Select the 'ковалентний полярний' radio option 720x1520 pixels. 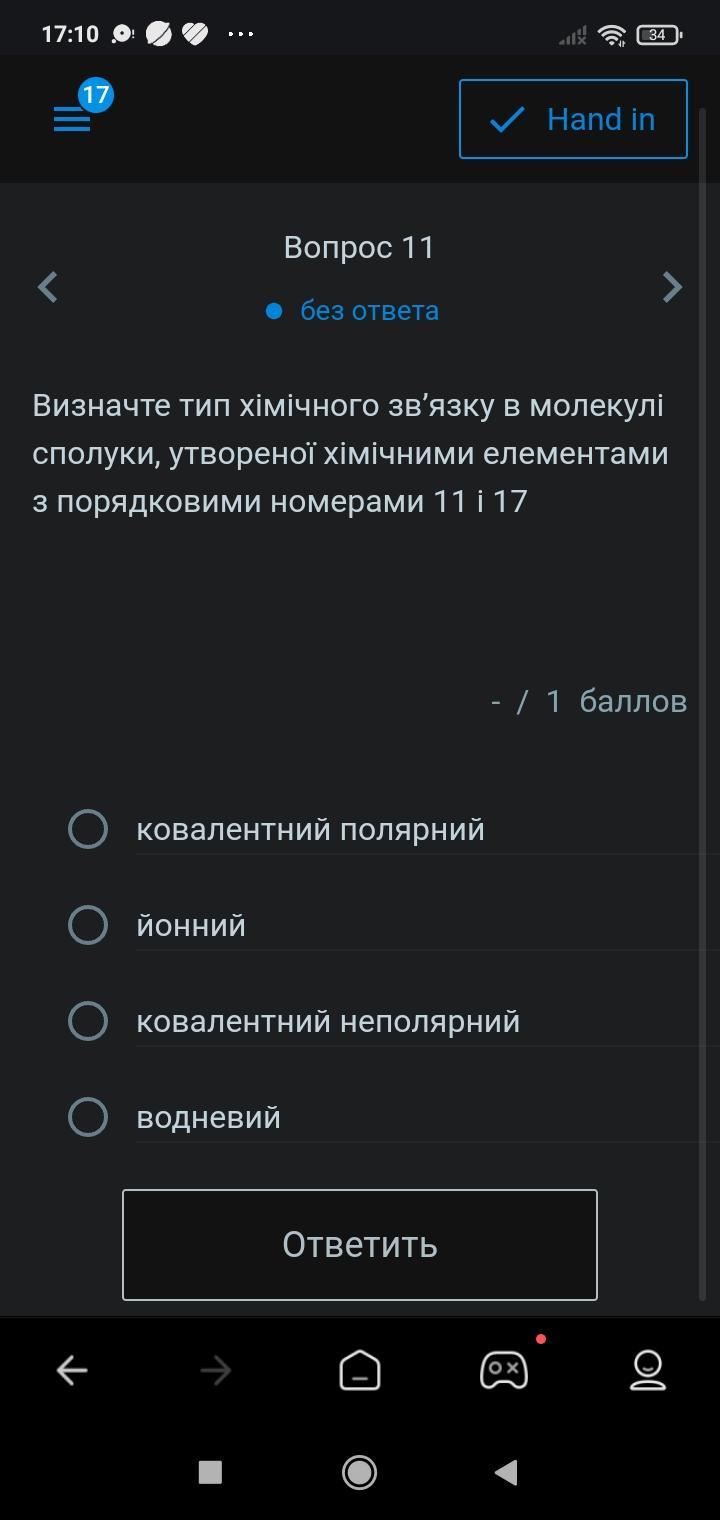pos(88,829)
